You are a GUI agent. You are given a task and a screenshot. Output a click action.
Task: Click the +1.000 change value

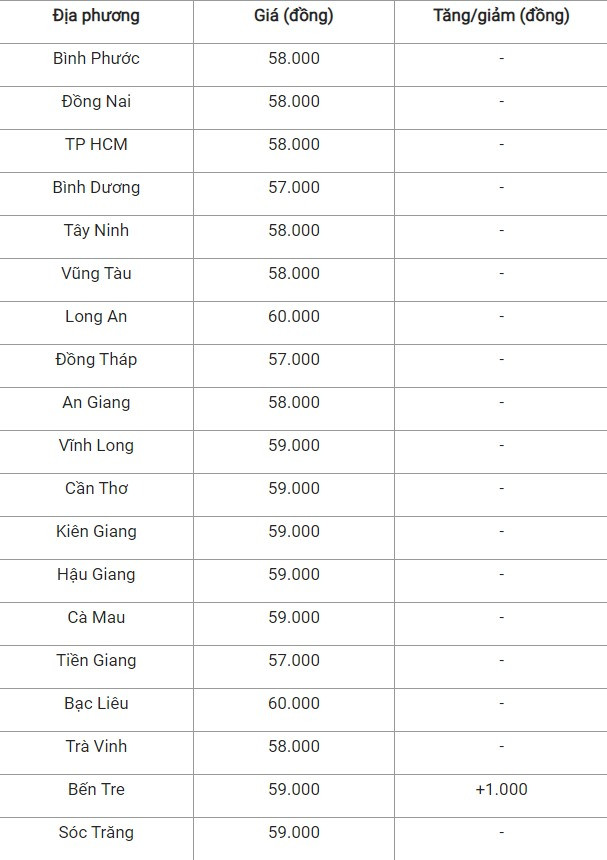pyautogui.click(x=501, y=789)
